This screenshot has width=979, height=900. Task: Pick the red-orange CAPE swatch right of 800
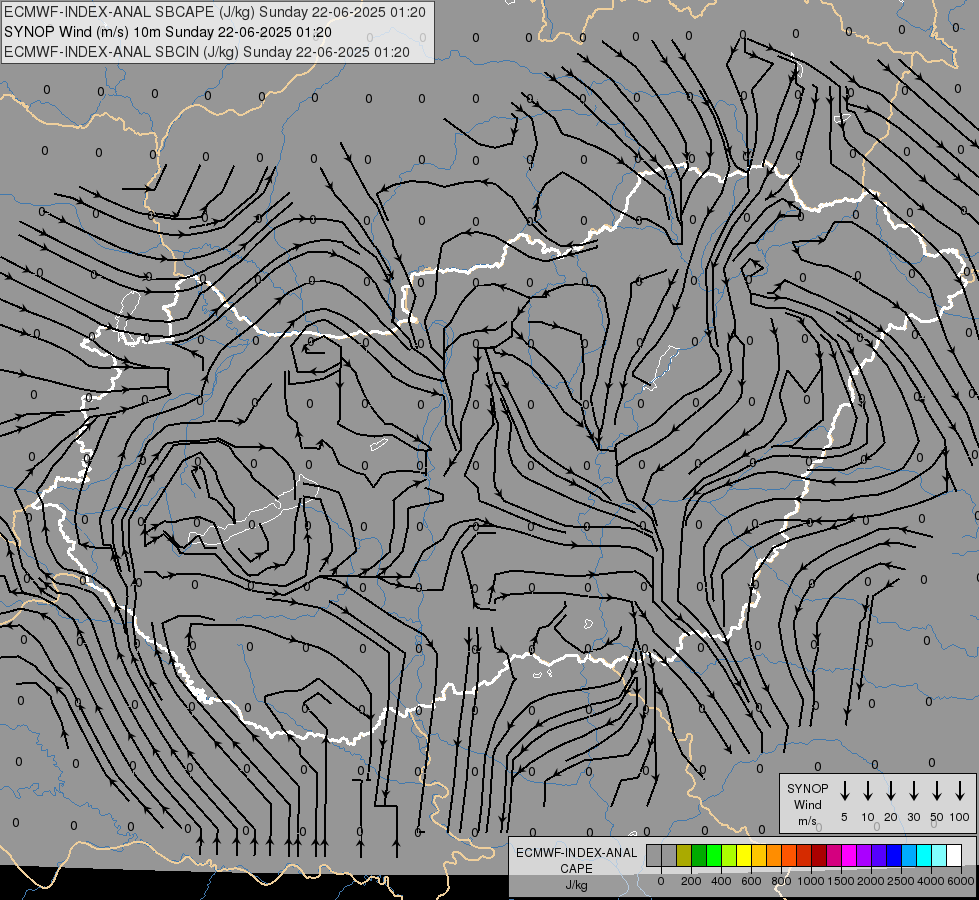789,855
